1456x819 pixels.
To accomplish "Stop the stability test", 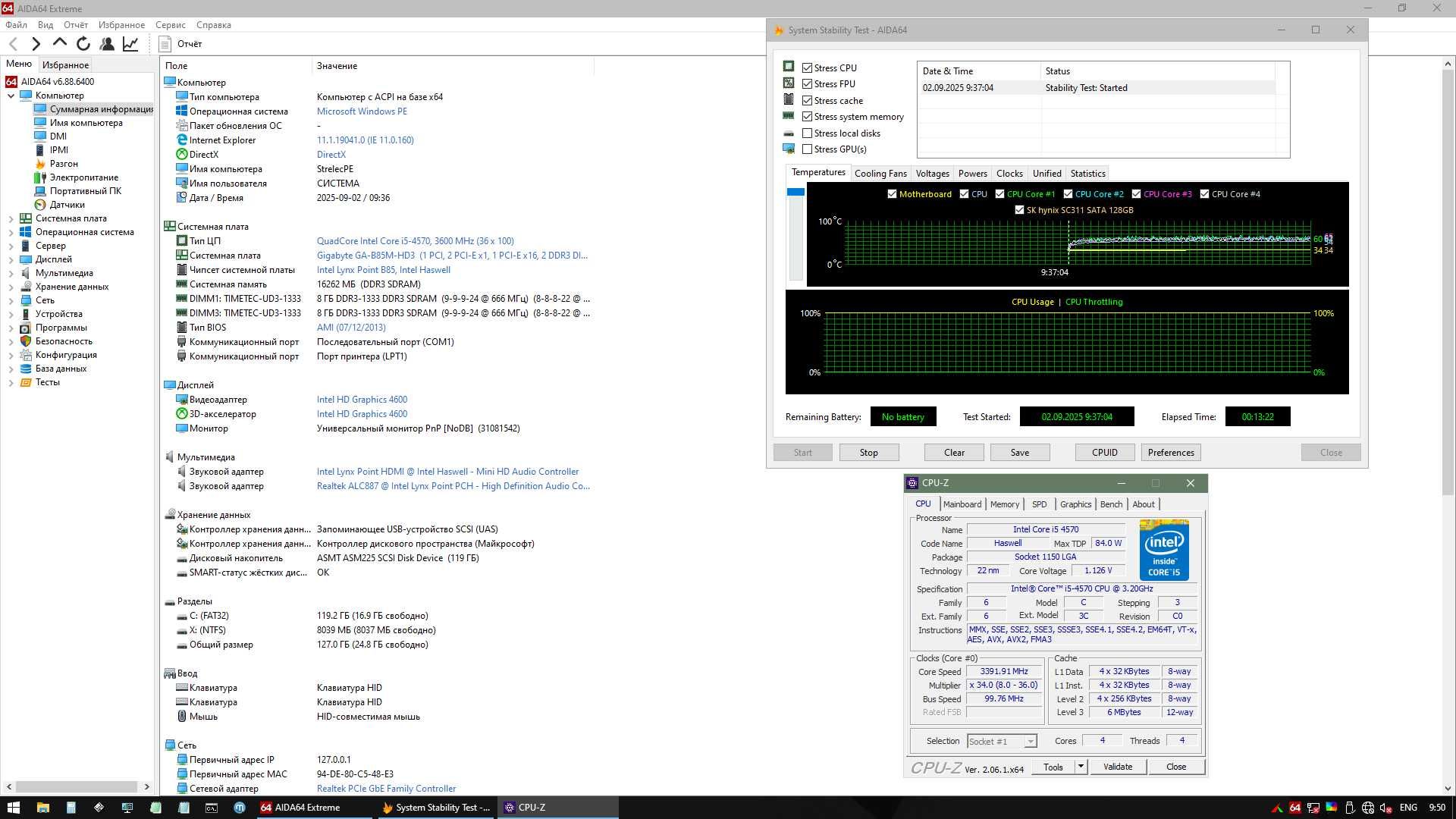I will 869,453.
